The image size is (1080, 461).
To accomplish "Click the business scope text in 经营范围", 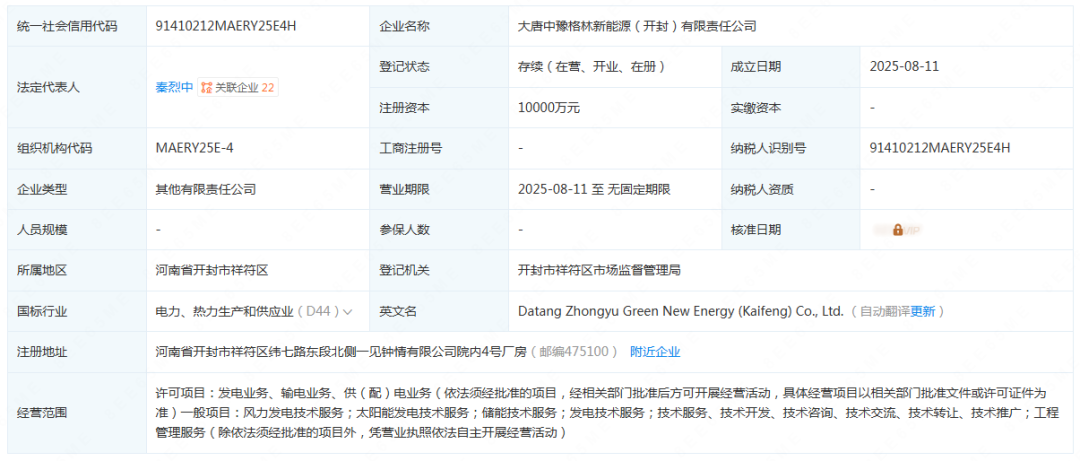I will tap(600, 412).
